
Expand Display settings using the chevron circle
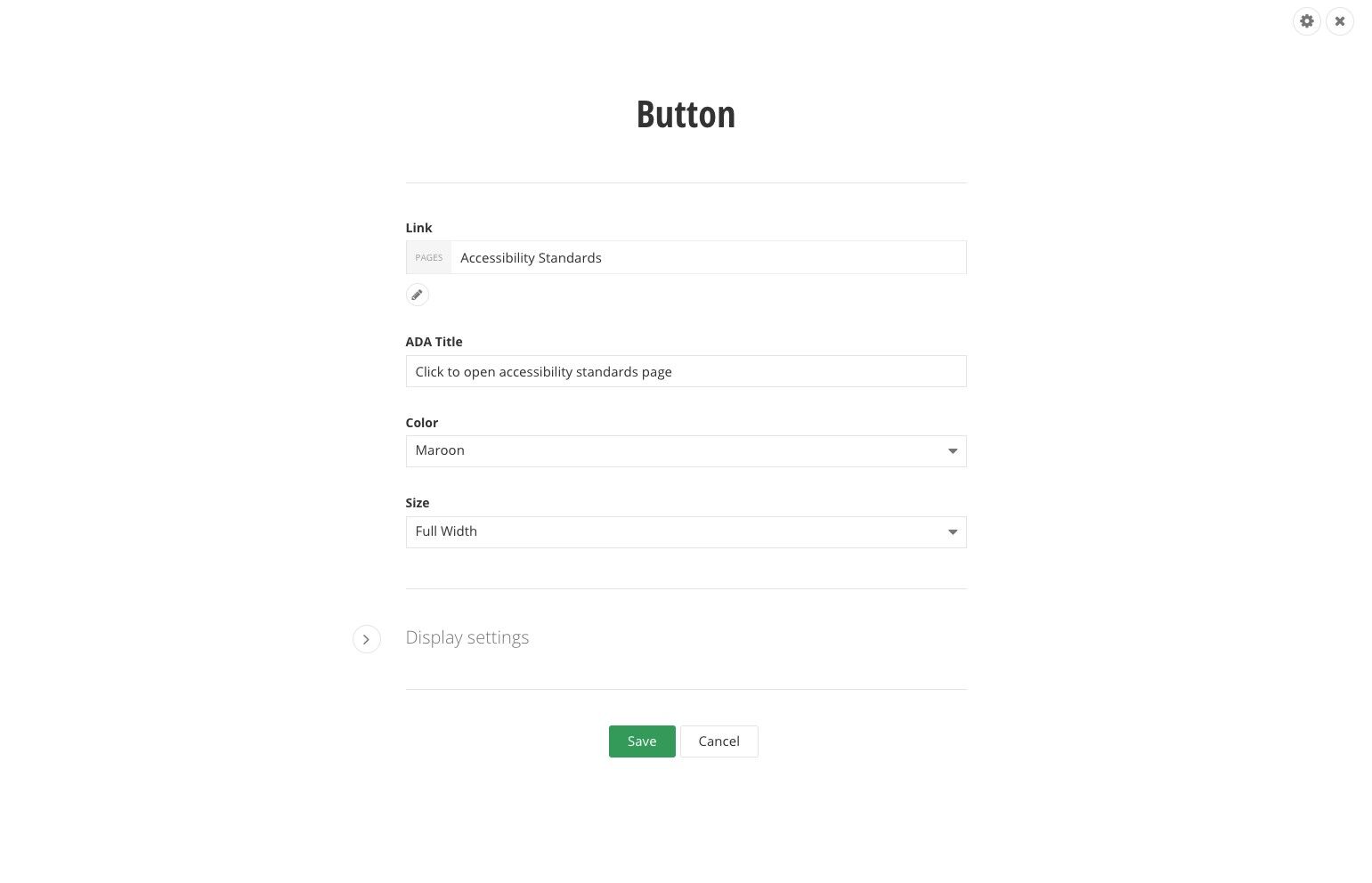(366, 639)
